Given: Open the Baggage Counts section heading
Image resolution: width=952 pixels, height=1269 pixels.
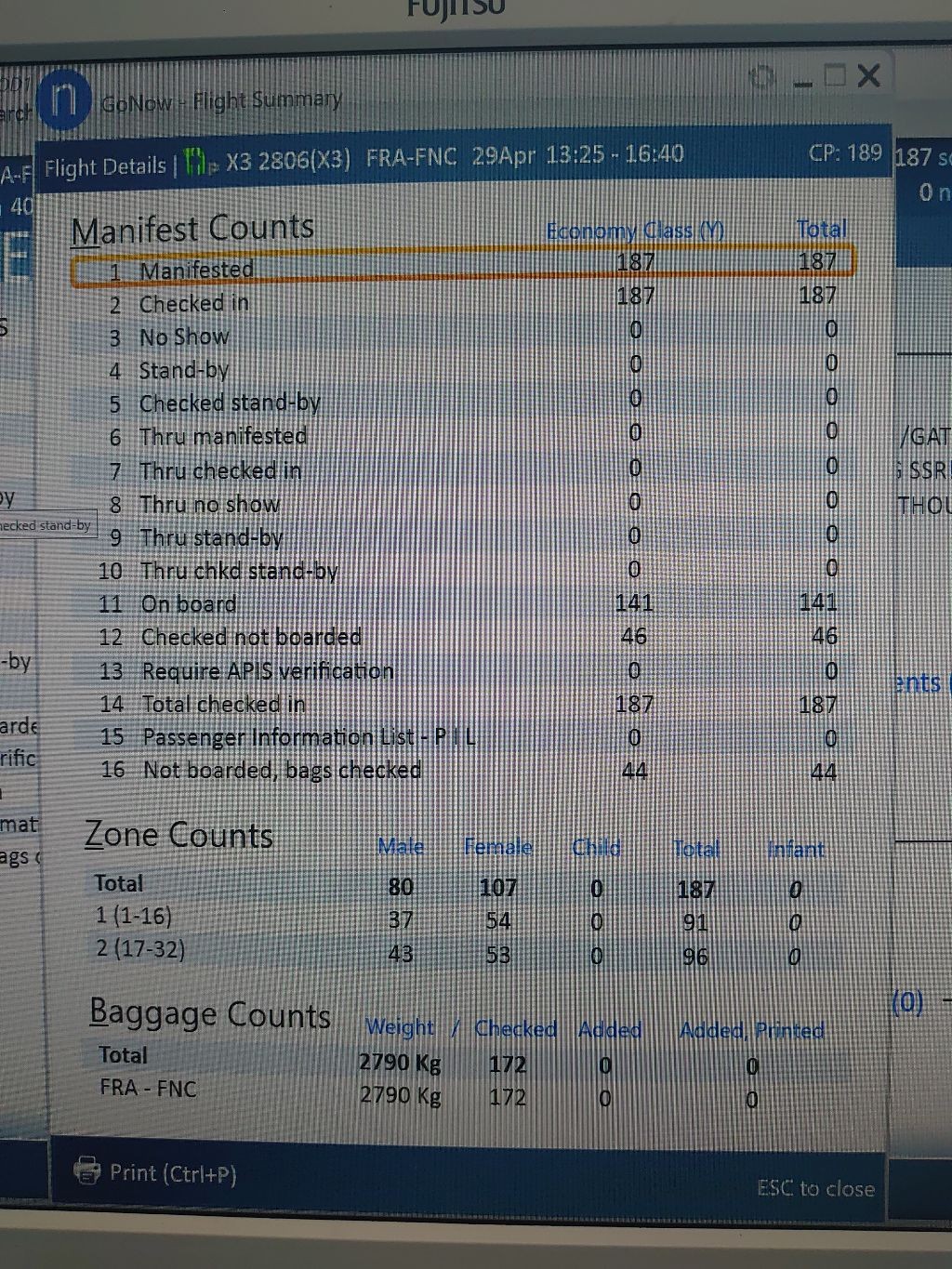Looking at the screenshot, I should tap(209, 1013).
